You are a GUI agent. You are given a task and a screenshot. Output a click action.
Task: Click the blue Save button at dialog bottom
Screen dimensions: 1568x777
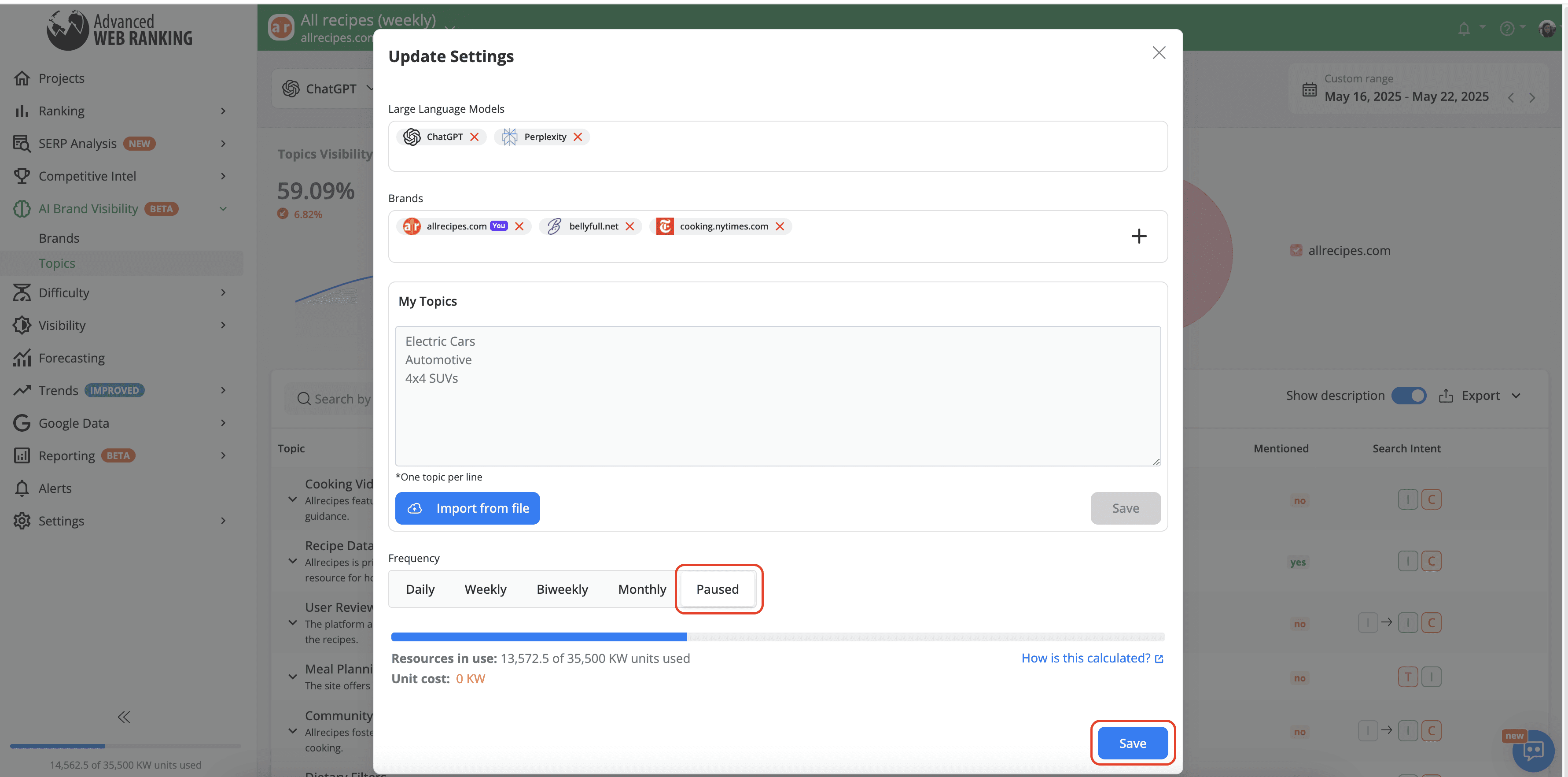click(x=1132, y=743)
